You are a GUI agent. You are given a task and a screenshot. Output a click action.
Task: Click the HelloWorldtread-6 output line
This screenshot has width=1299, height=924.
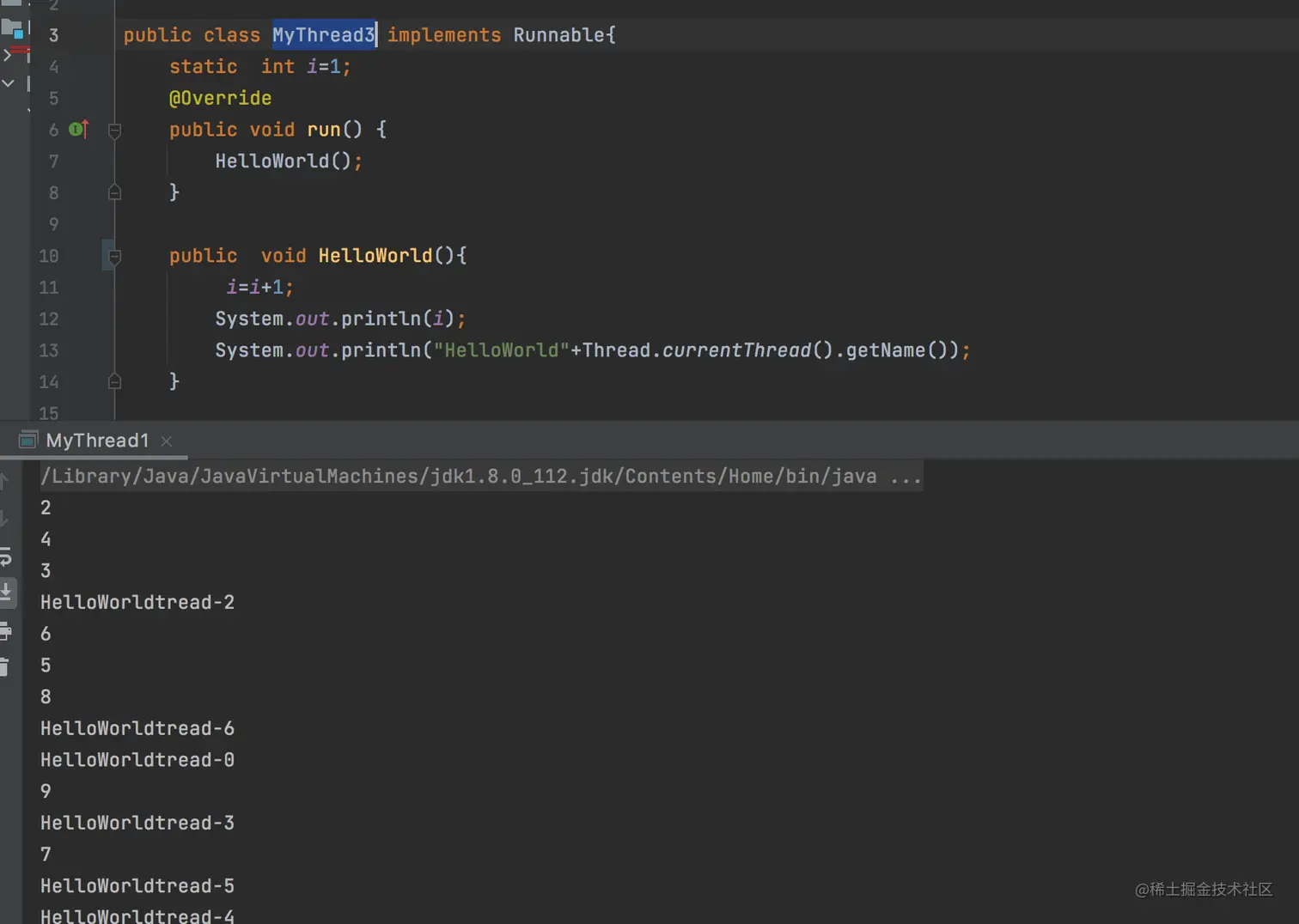pyautogui.click(x=137, y=729)
